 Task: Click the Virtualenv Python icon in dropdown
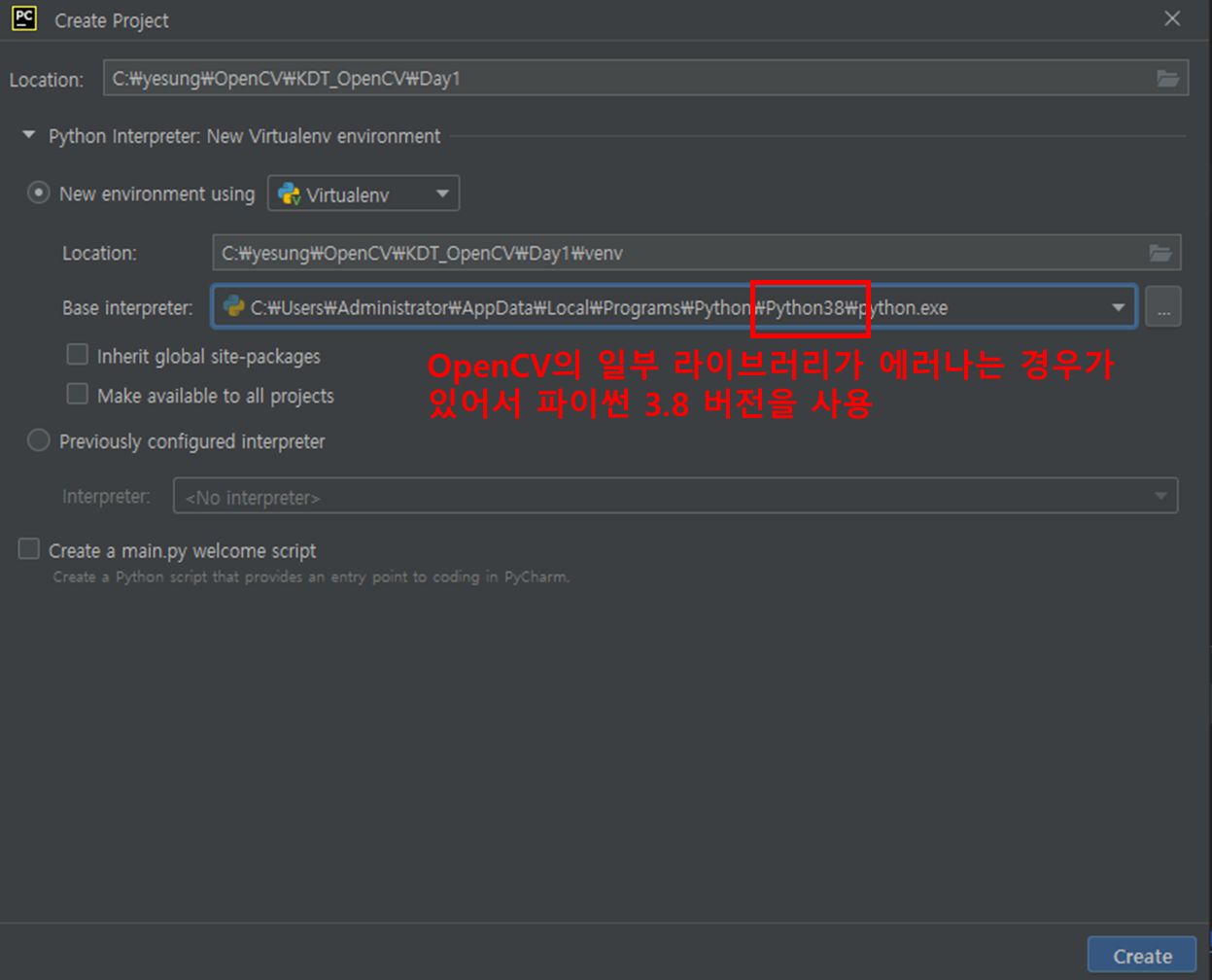pos(289,193)
